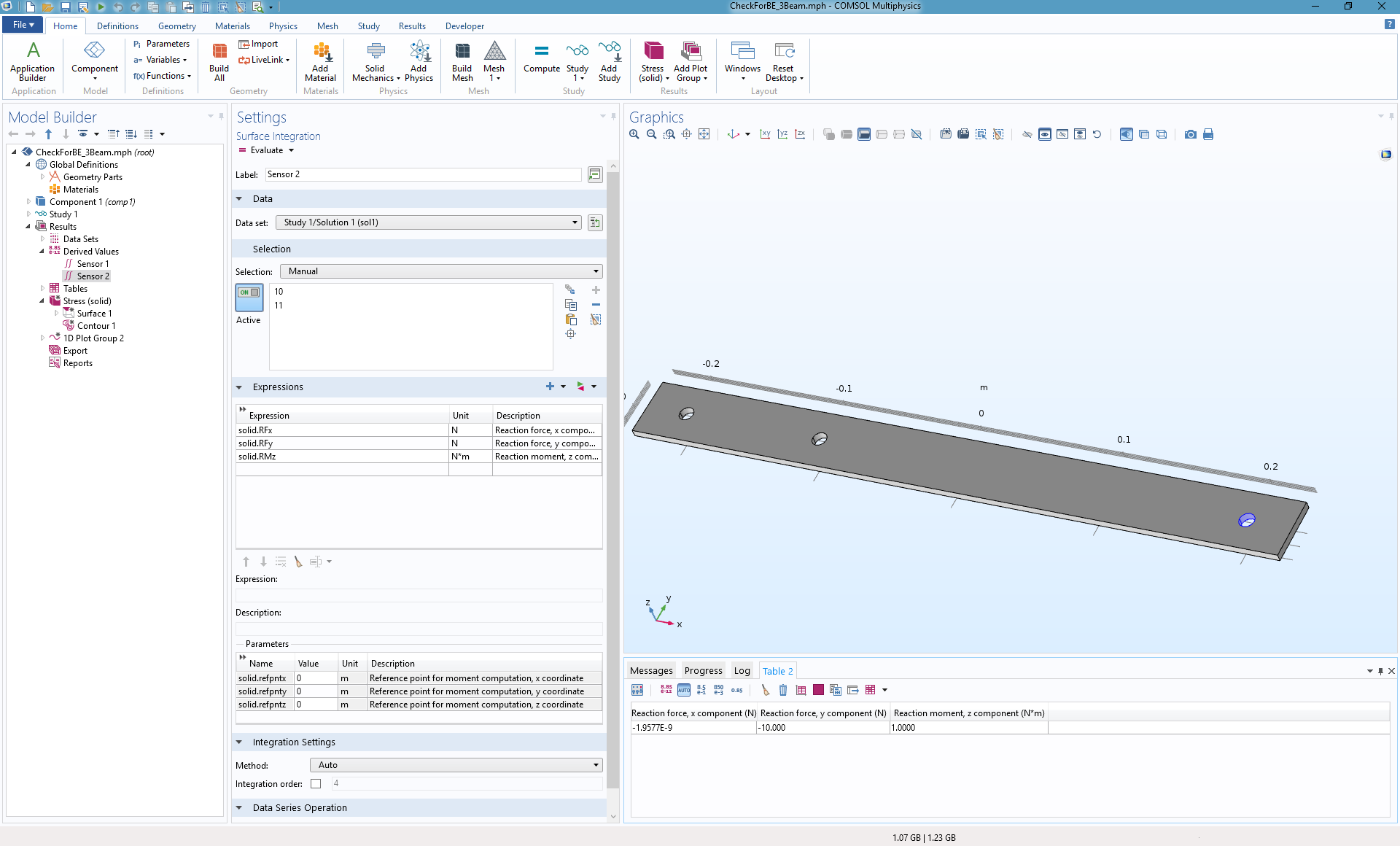The height and width of the screenshot is (846, 1400).
Task: Switch to the Messages tab
Action: [651, 671]
